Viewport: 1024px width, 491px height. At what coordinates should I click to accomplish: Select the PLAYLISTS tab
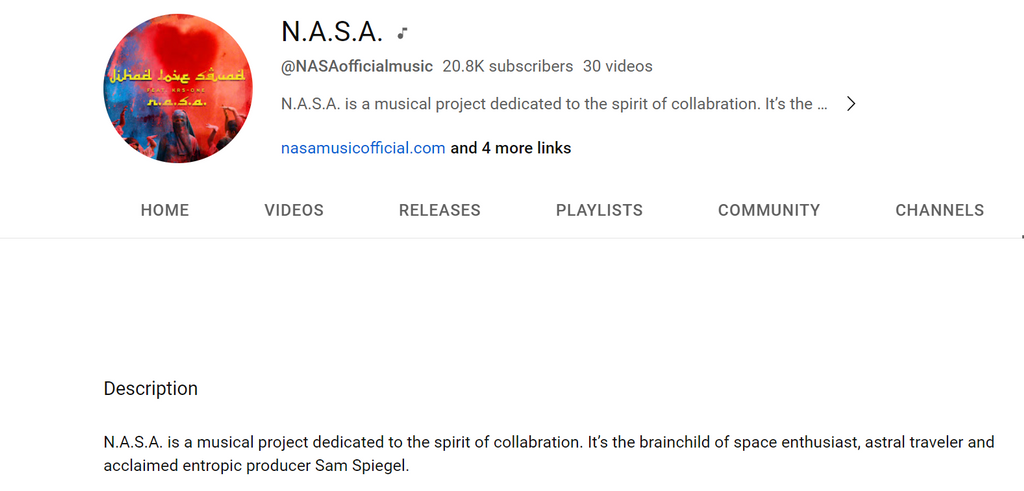tap(600, 210)
